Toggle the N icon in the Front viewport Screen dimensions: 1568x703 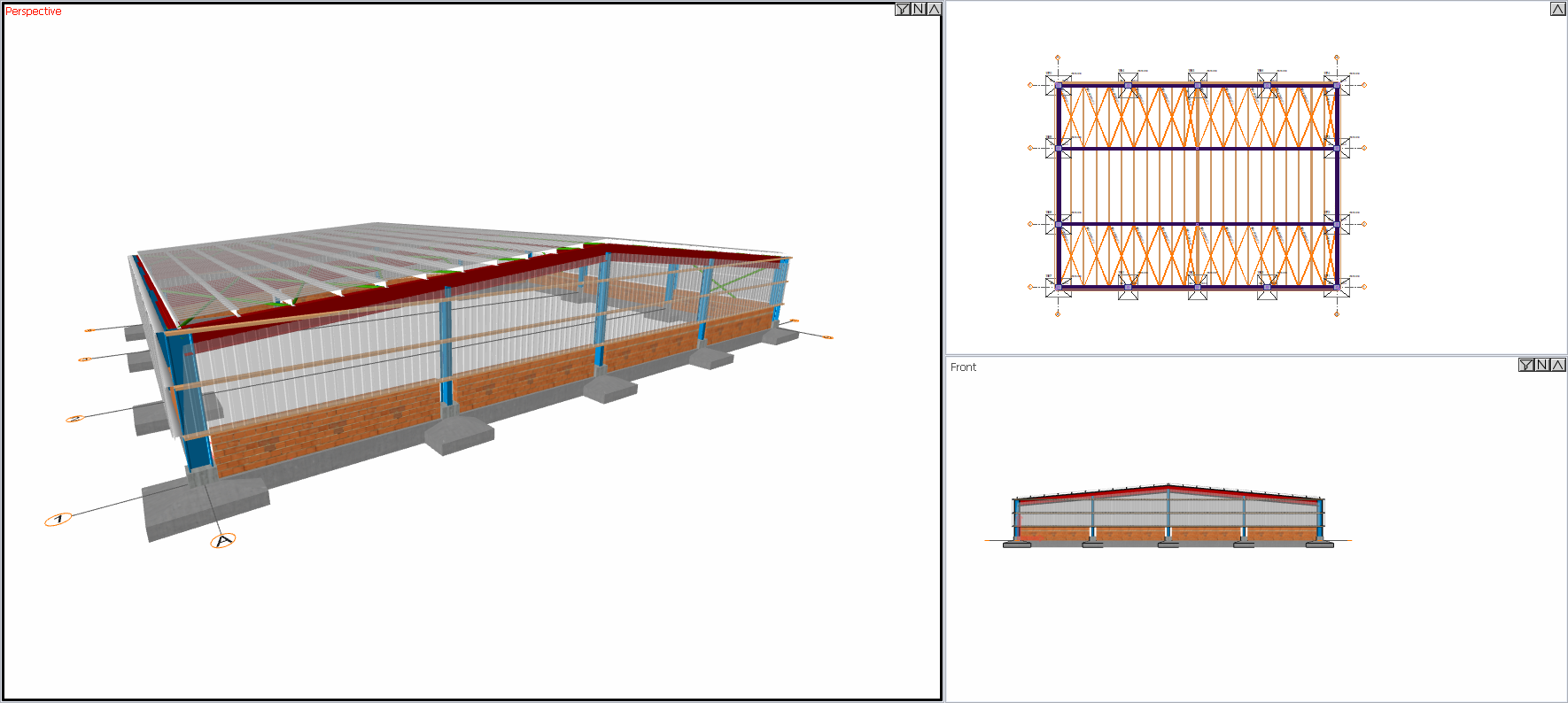[1542, 365]
